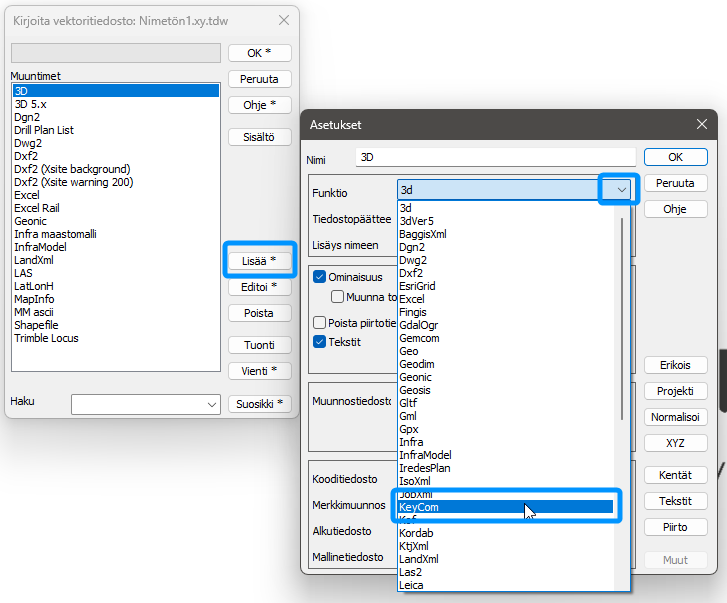Click the Nimi text input field
727x603 pixels.
(495, 157)
